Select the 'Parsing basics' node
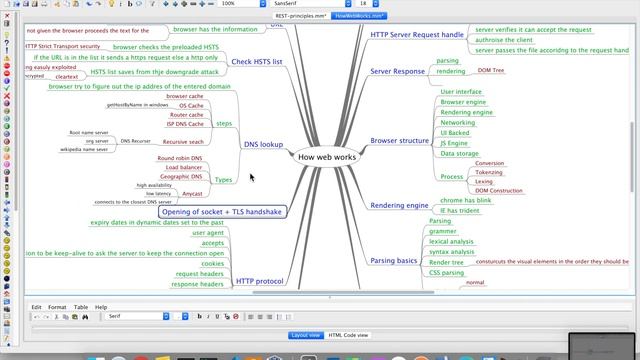This screenshot has width=640, height=360. (x=393, y=260)
